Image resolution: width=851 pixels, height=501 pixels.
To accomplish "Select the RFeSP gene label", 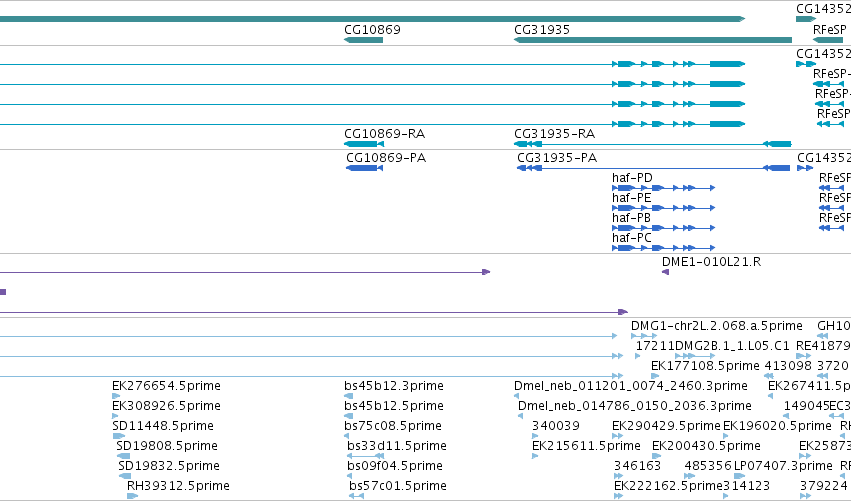I will point(829,30).
